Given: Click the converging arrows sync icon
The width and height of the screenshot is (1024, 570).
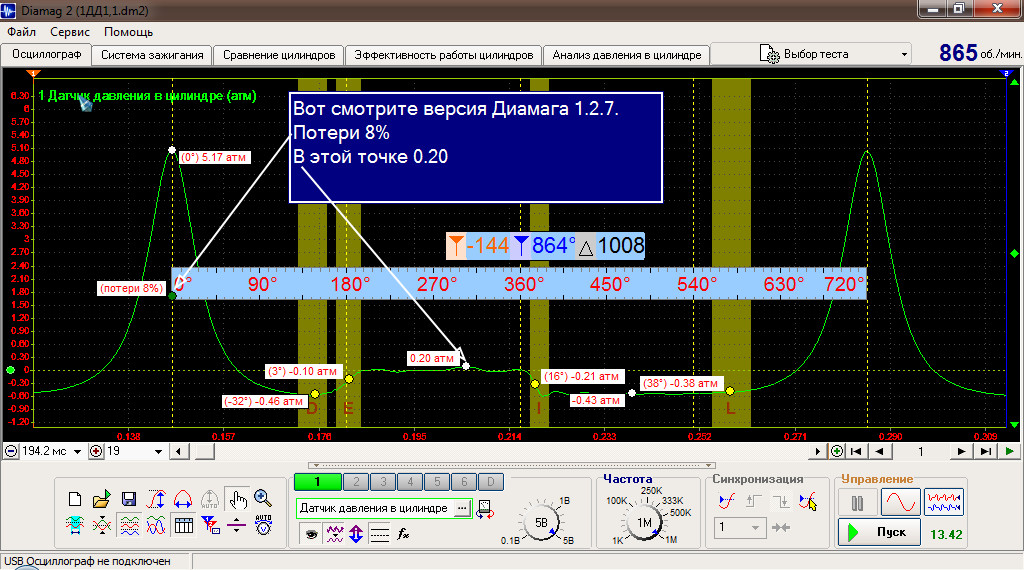Looking at the screenshot, I should point(781,528).
